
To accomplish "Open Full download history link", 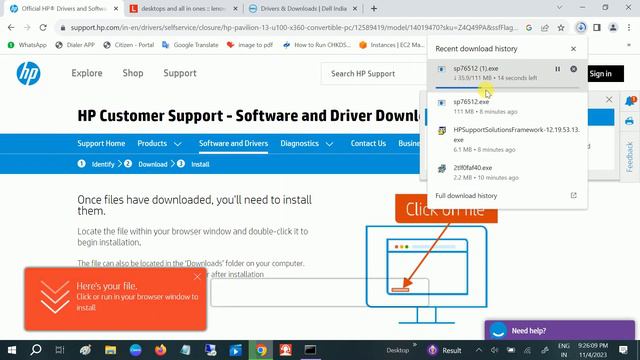I will point(466,196).
